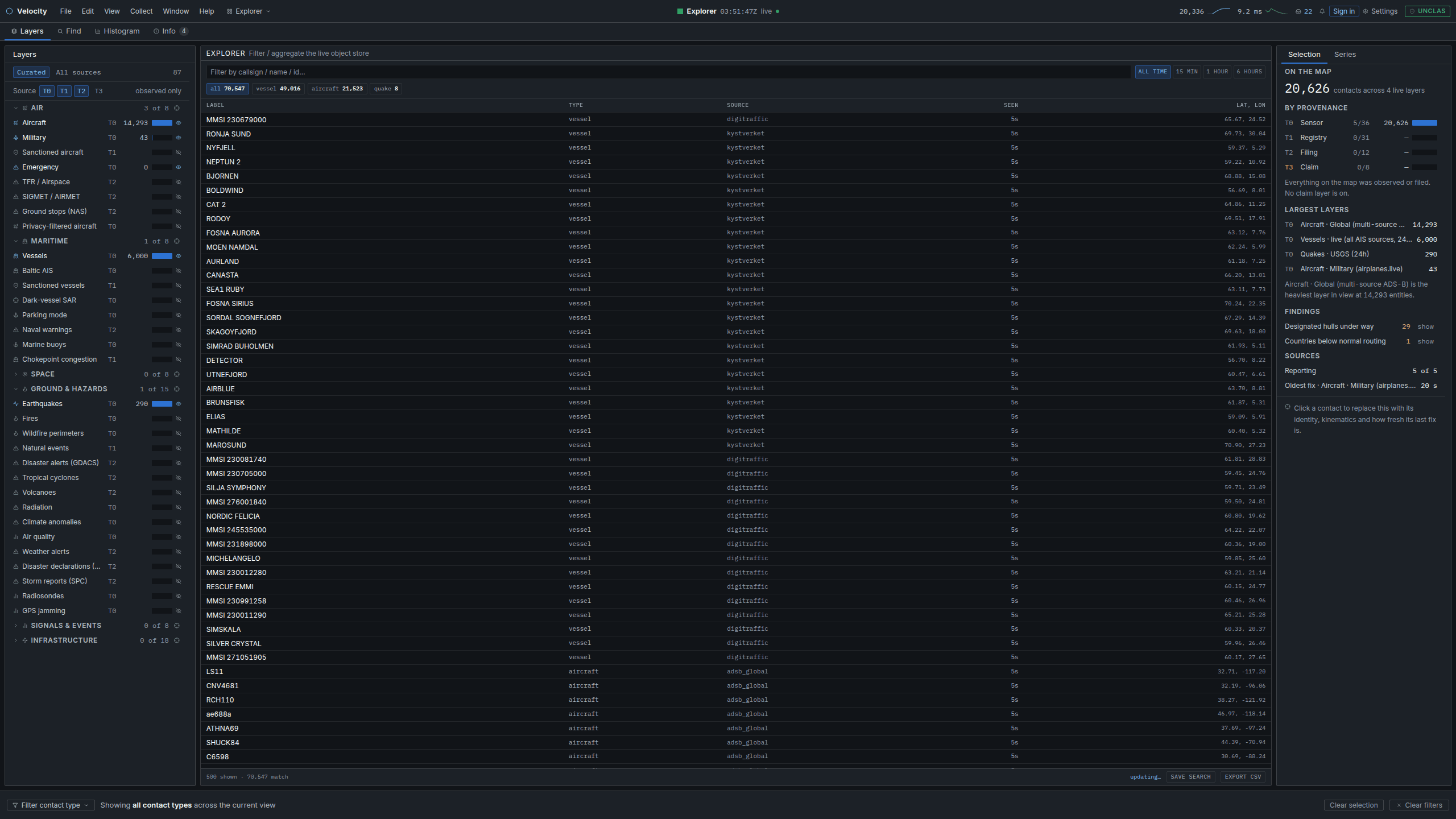The height and width of the screenshot is (819, 1456).
Task: Click the SIGNALS & EVENTS target icon
Action: click(177, 626)
